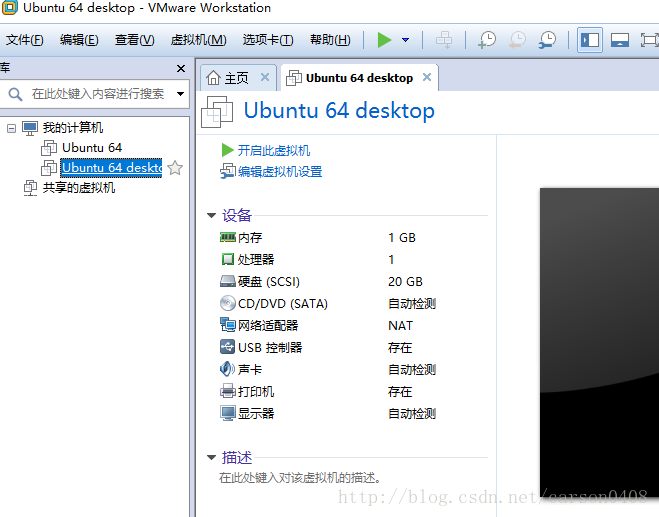The width and height of the screenshot is (659, 517).
Task: Open the 文件(F) menu
Action: (x=24, y=40)
